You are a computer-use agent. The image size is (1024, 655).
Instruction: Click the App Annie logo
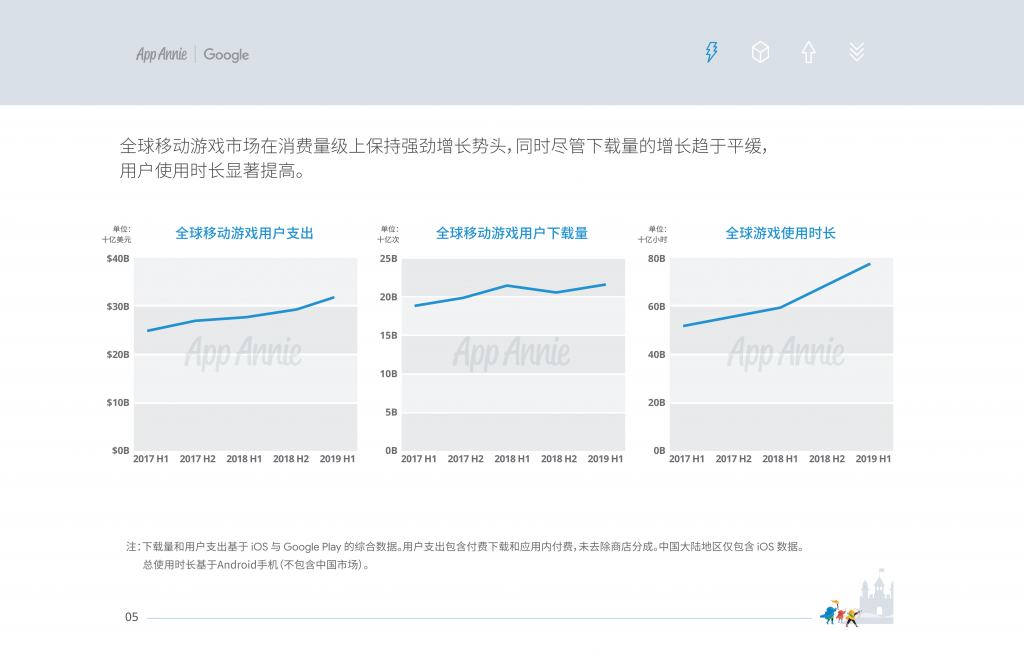160,55
